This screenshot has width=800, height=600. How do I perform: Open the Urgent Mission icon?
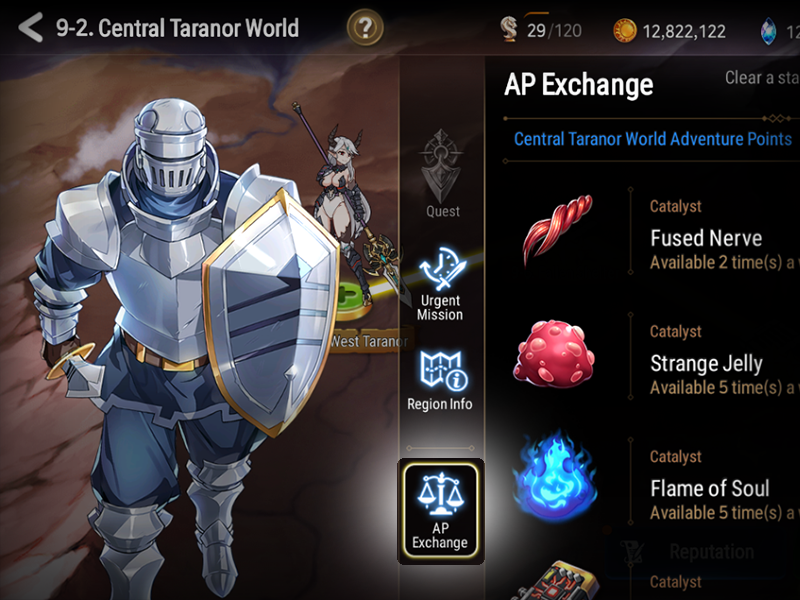click(x=441, y=285)
